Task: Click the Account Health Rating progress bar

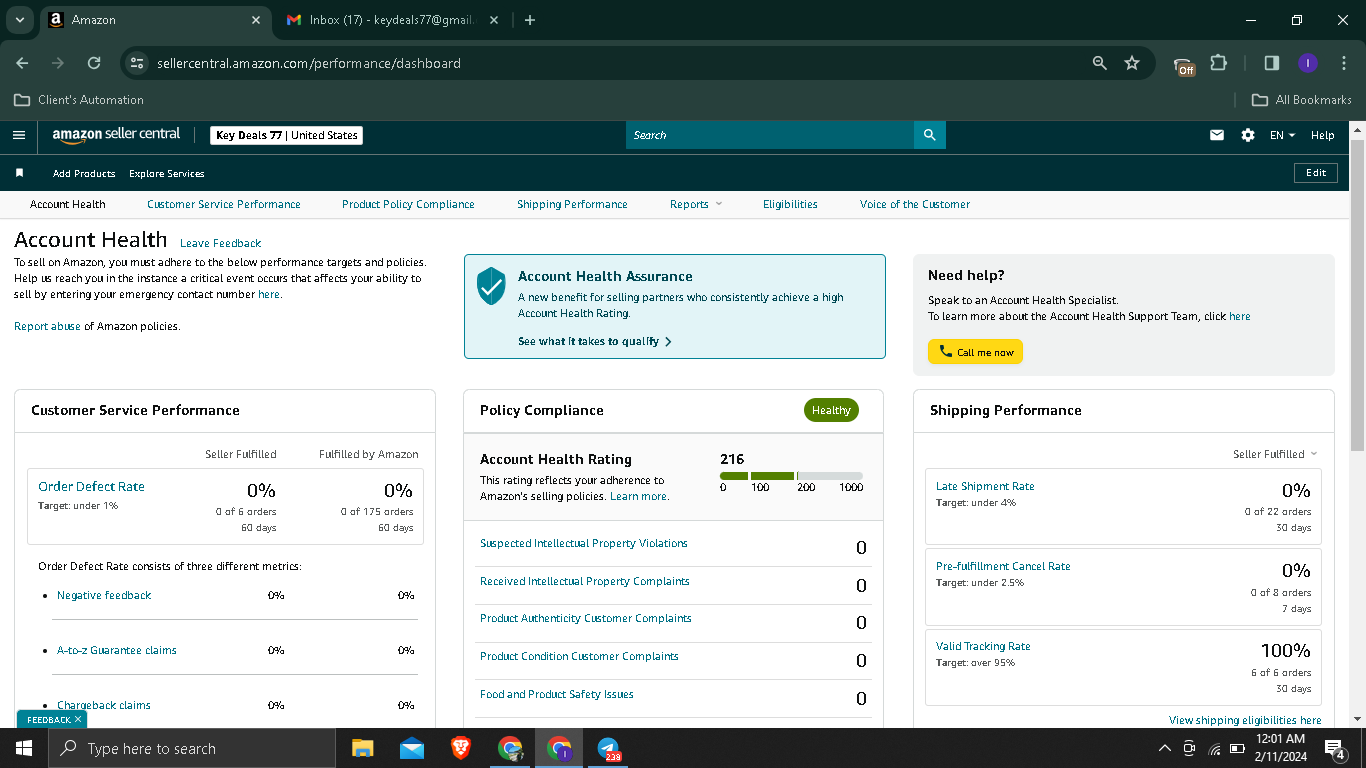Action: (x=791, y=476)
